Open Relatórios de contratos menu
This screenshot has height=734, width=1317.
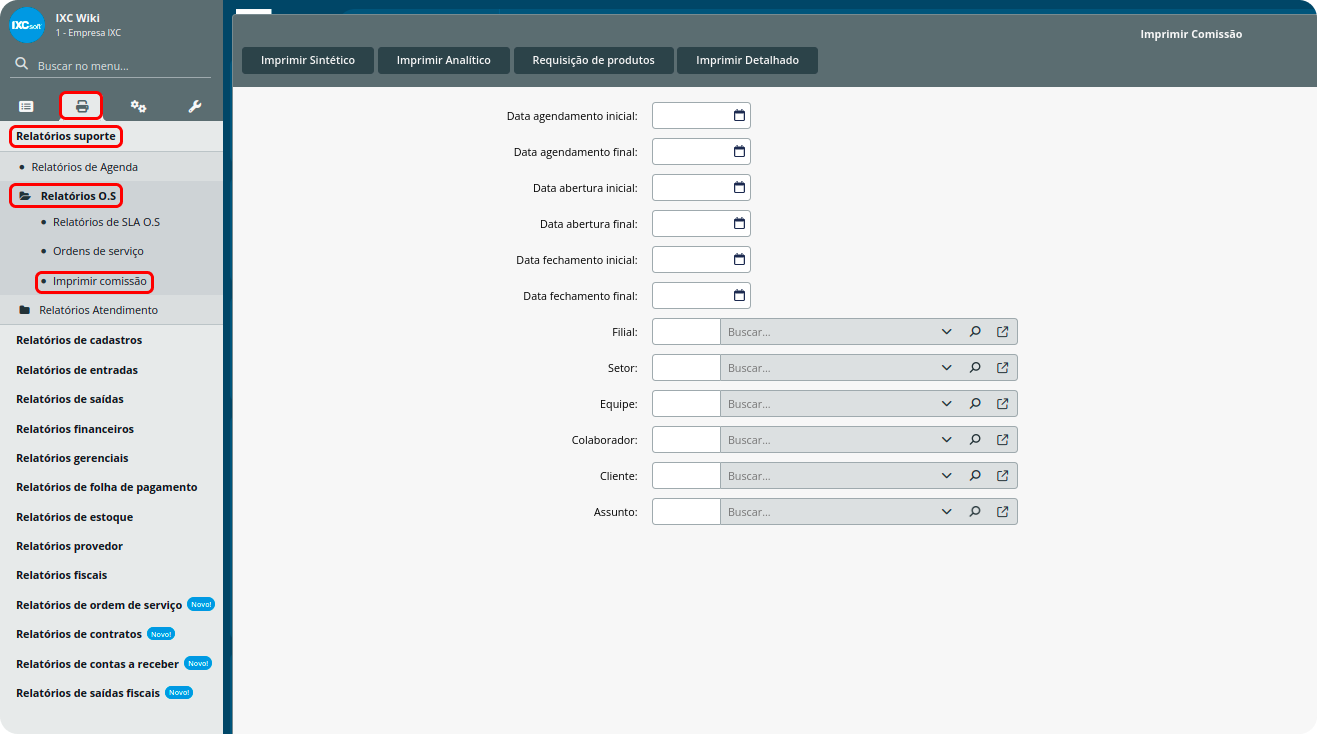[79, 634]
